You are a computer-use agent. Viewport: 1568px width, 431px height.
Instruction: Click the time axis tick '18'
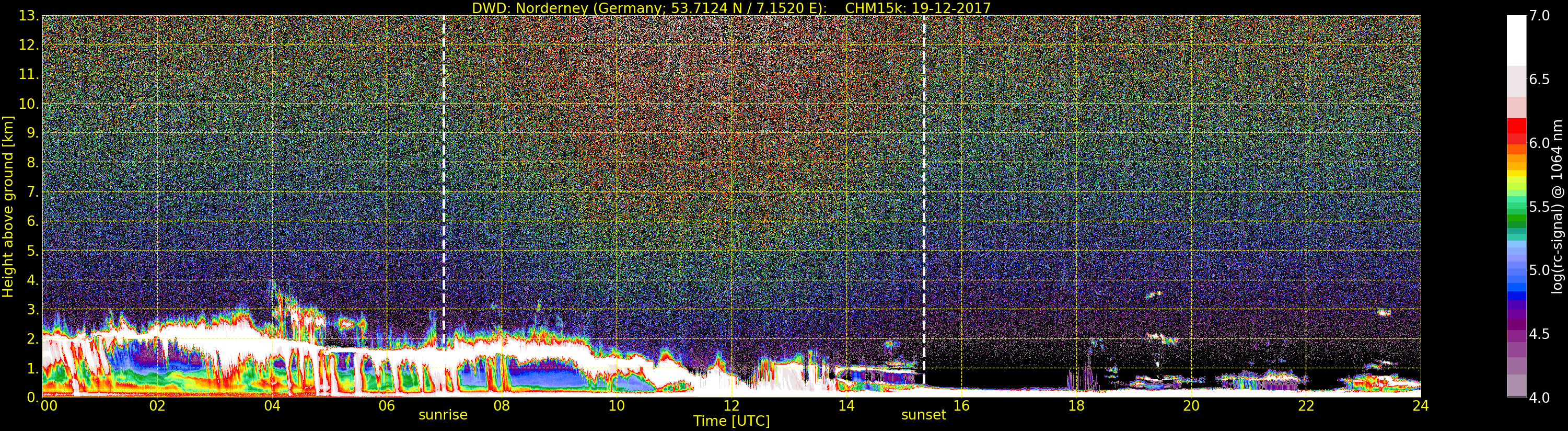click(x=1076, y=405)
